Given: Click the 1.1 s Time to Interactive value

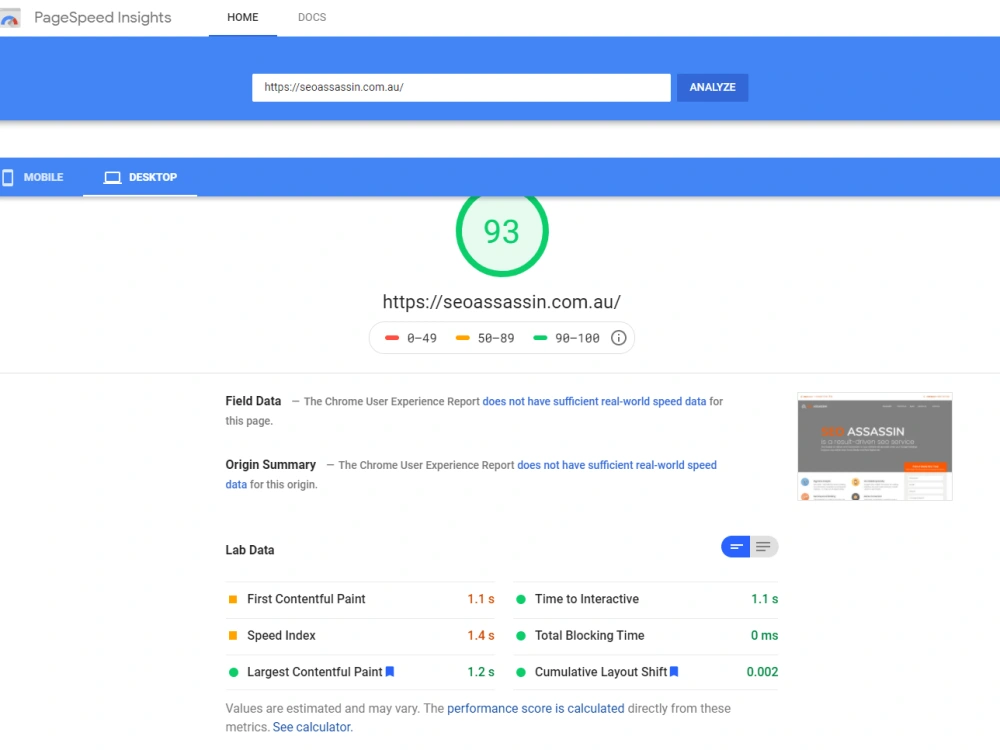Looking at the screenshot, I should pyautogui.click(x=764, y=599).
